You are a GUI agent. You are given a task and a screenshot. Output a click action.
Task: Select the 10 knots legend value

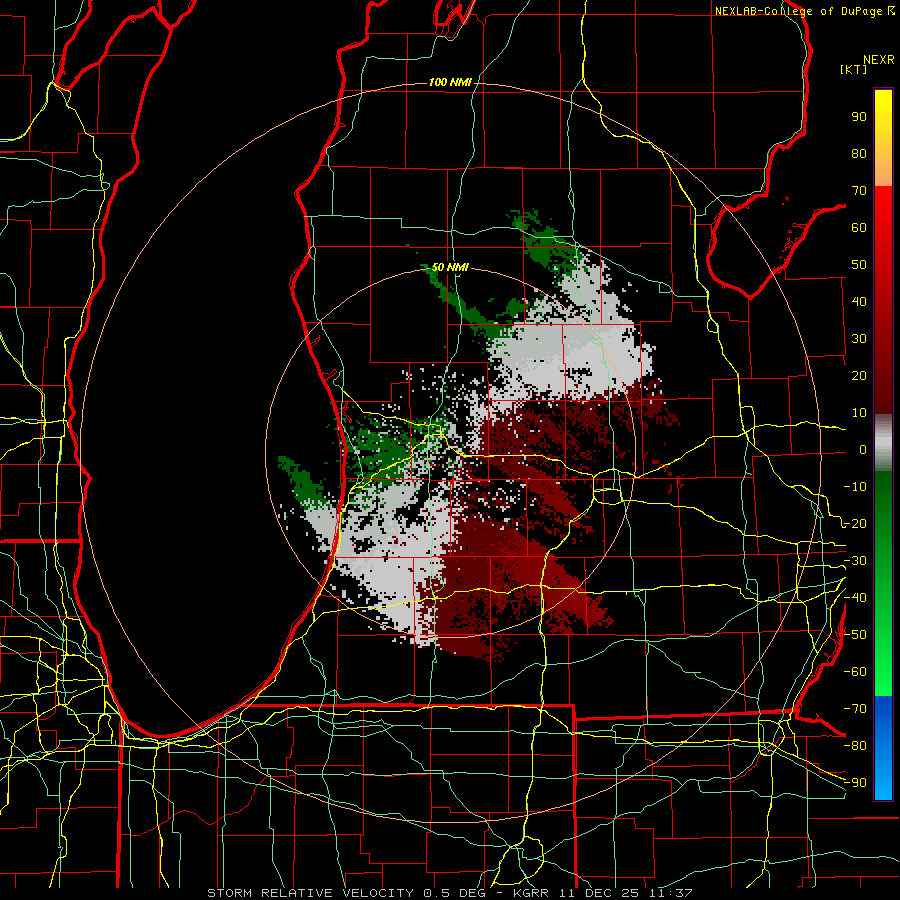859,413
